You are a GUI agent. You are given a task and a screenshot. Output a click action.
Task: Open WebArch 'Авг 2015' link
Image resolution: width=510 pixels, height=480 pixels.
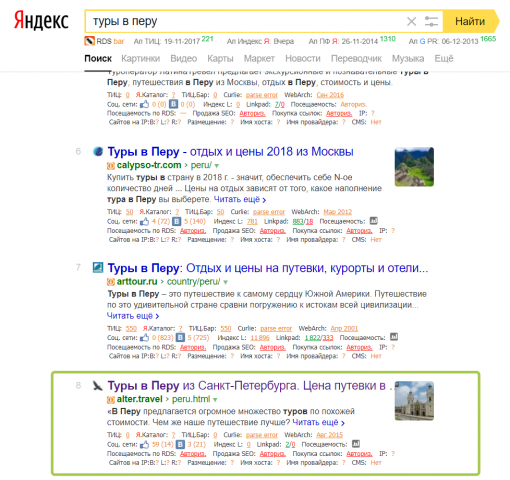pos(329,435)
